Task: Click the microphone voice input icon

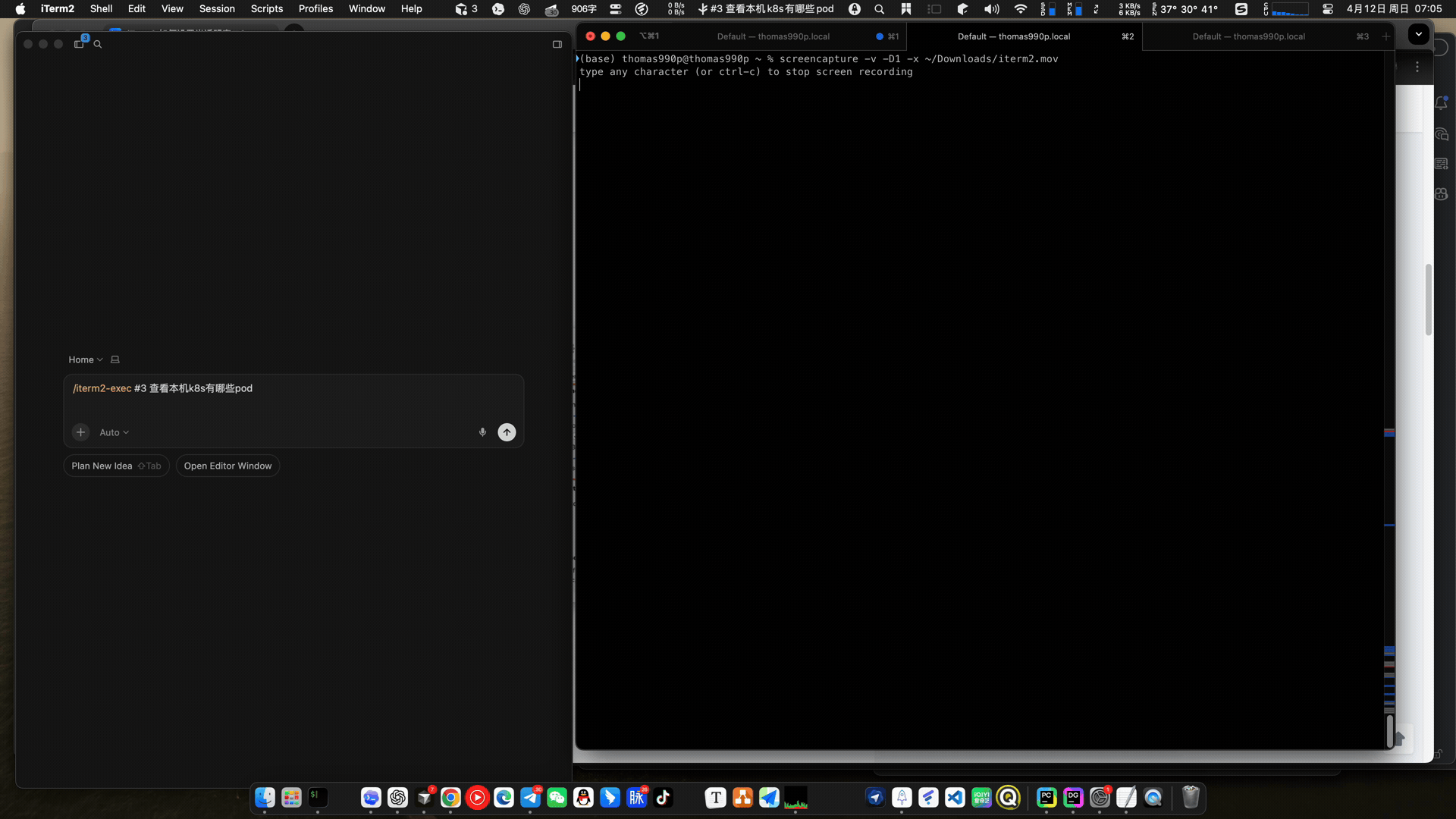Action: tap(482, 432)
